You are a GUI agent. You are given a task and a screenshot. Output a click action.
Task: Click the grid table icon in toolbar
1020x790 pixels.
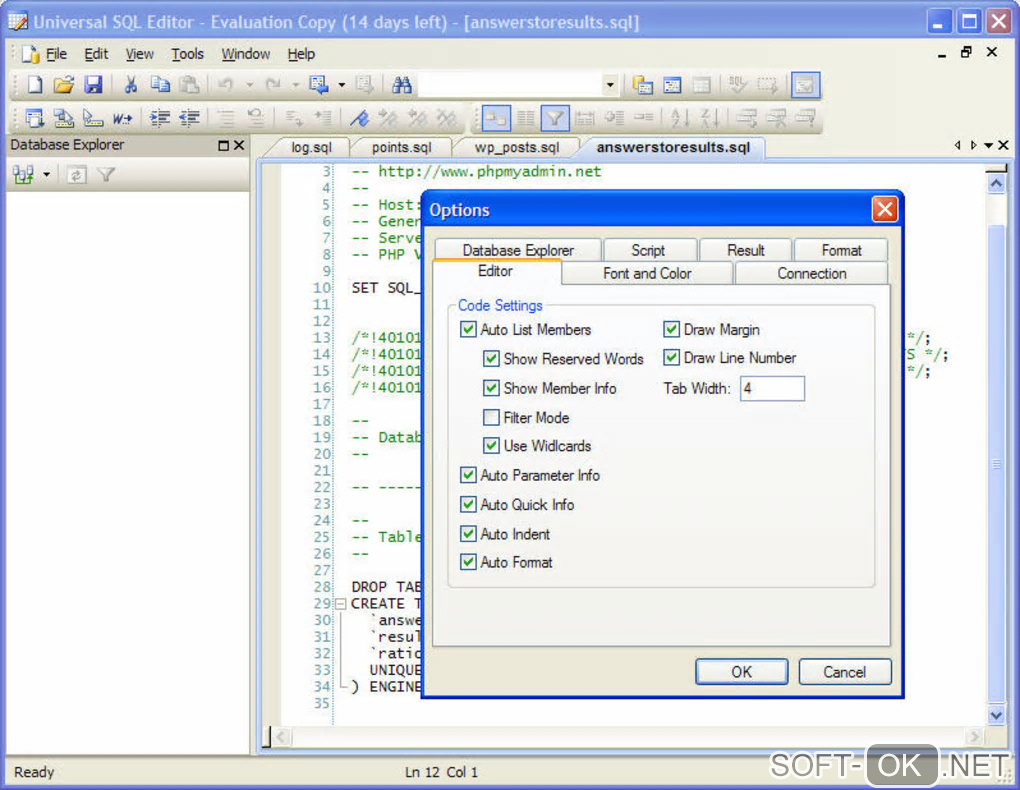701,85
